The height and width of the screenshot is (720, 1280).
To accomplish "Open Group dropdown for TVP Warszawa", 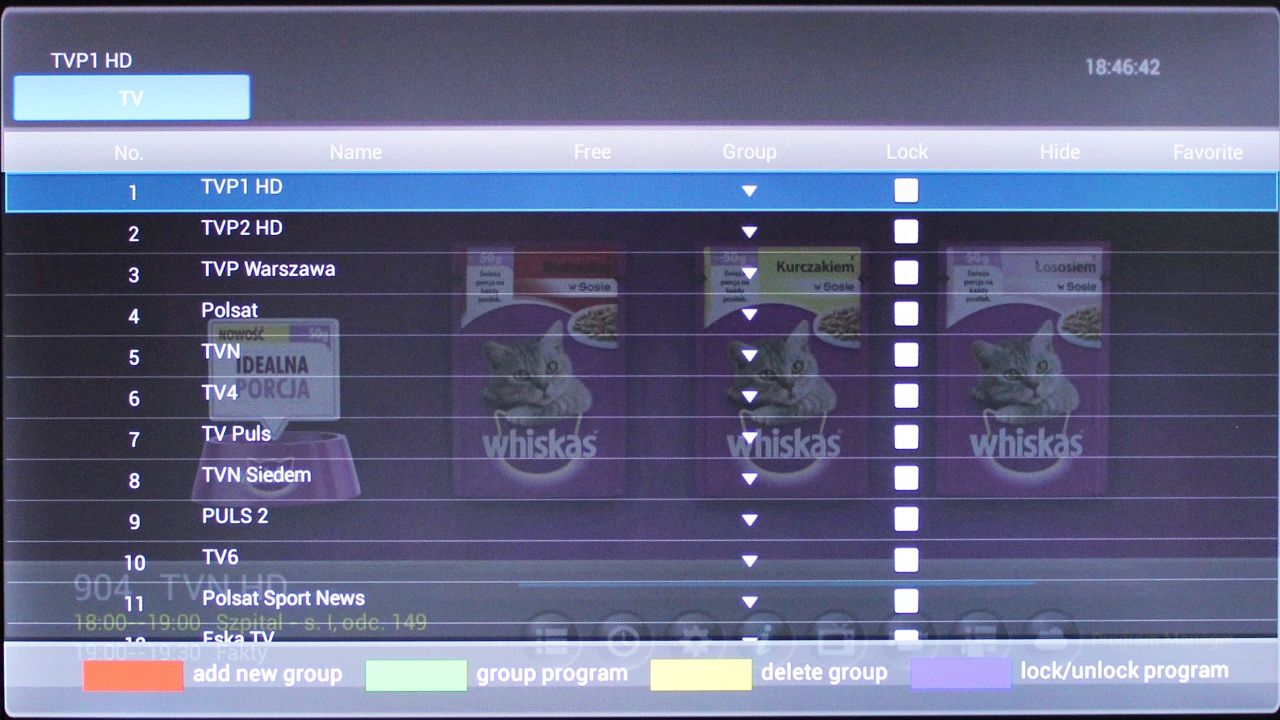I will tap(749, 273).
